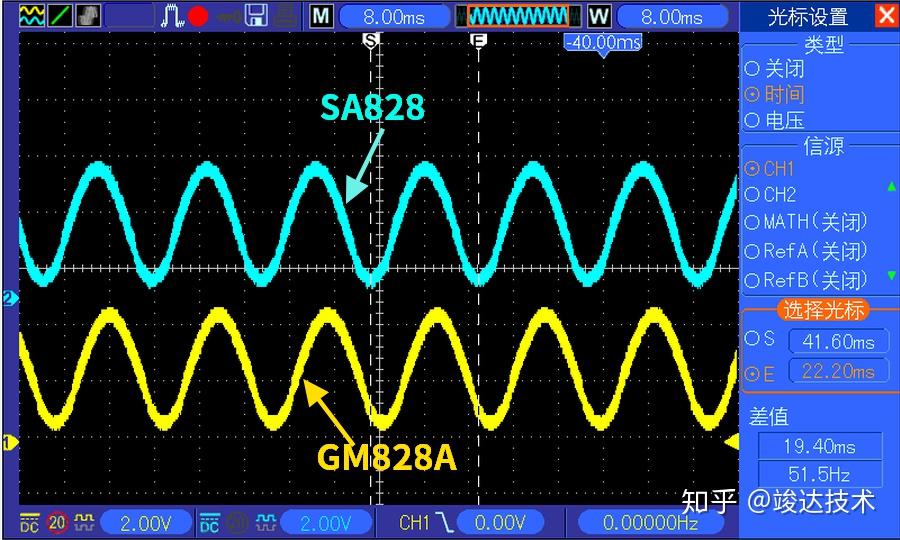Image resolution: width=900 pixels, height=540 pixels.
Task: Click the CH1 trigger source label
Action: click(414, 522)
